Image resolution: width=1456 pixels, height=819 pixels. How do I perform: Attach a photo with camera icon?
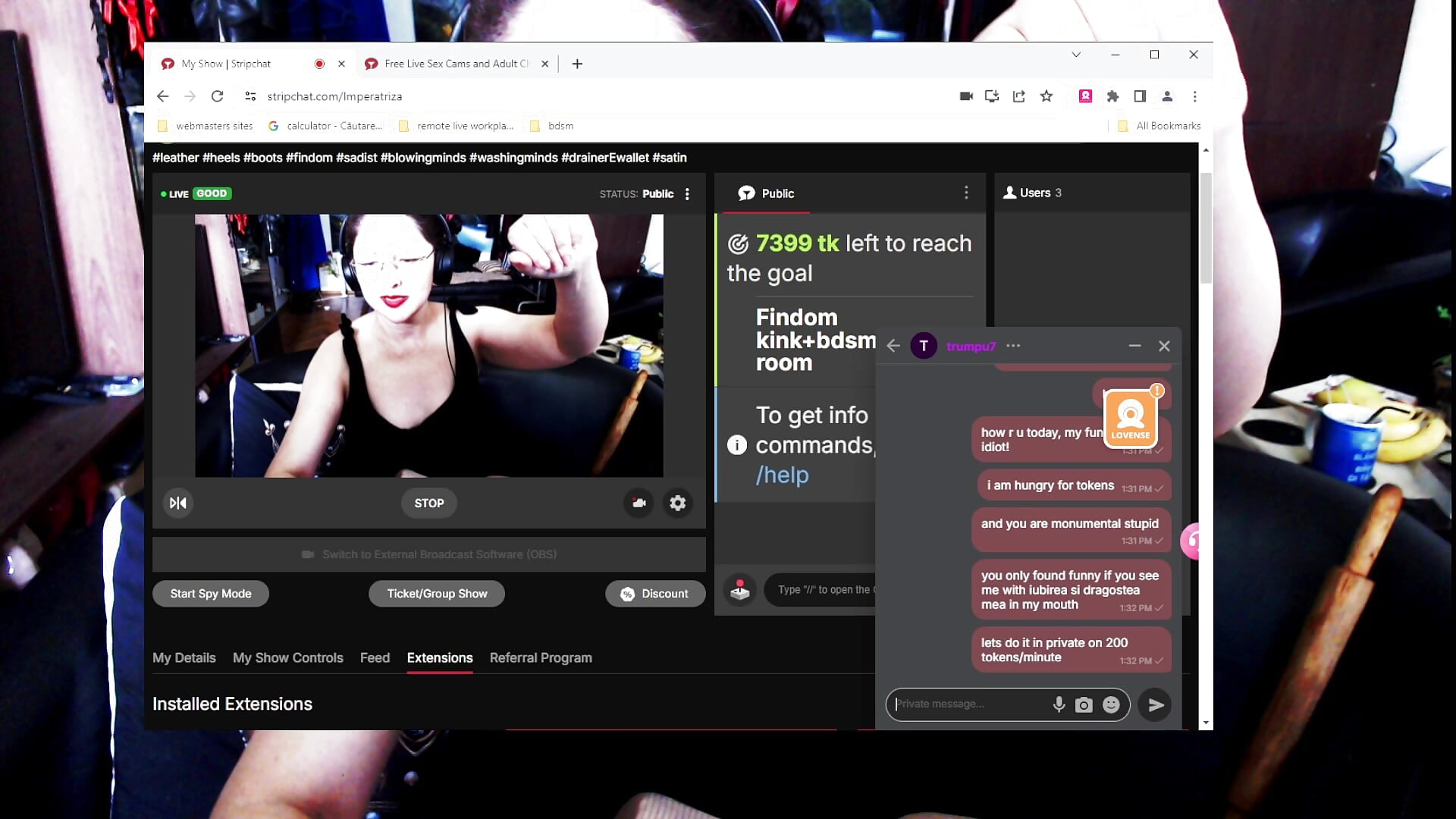1084,705
